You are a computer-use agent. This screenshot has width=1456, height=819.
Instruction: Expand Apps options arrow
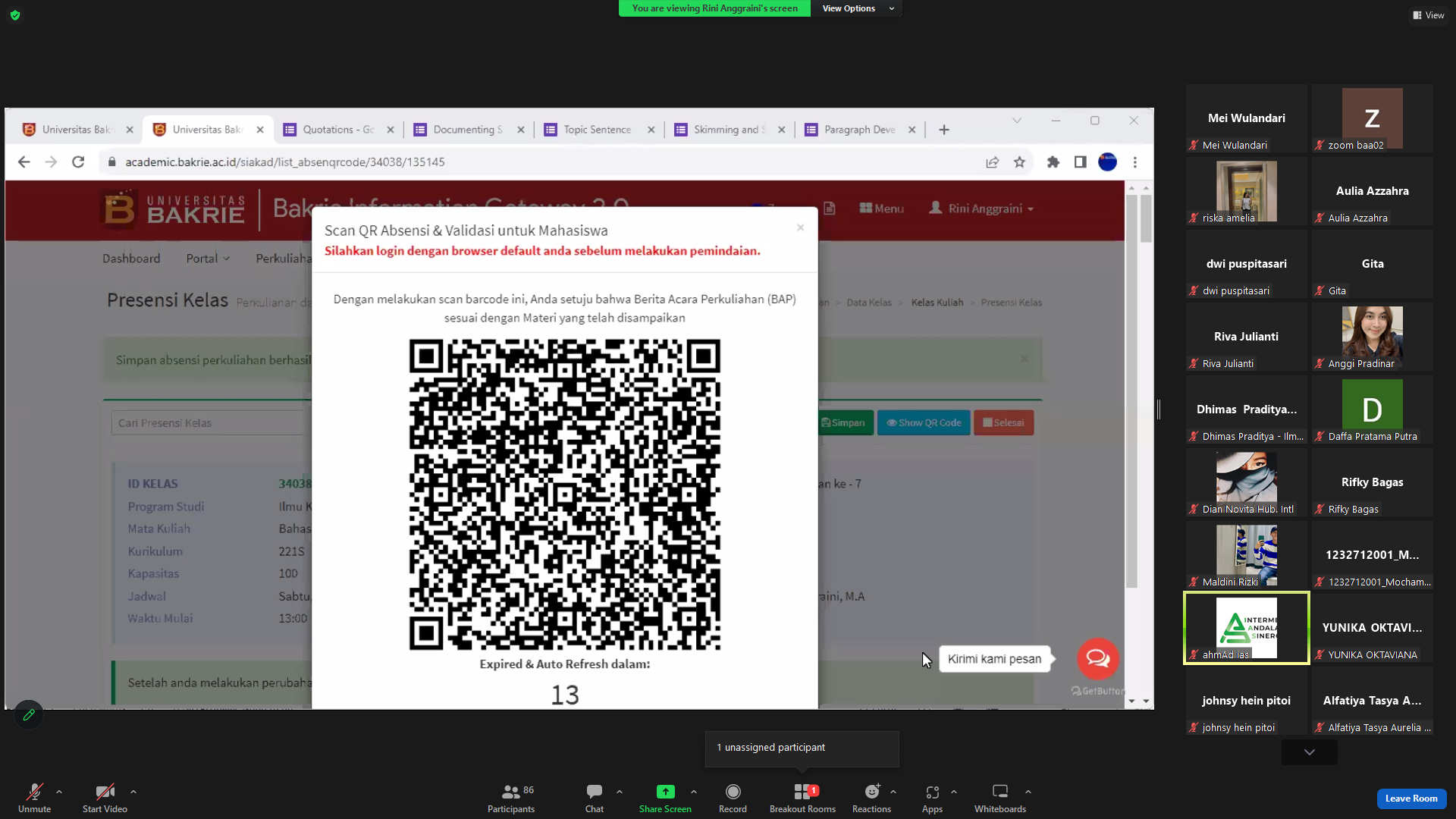(954, 792)
